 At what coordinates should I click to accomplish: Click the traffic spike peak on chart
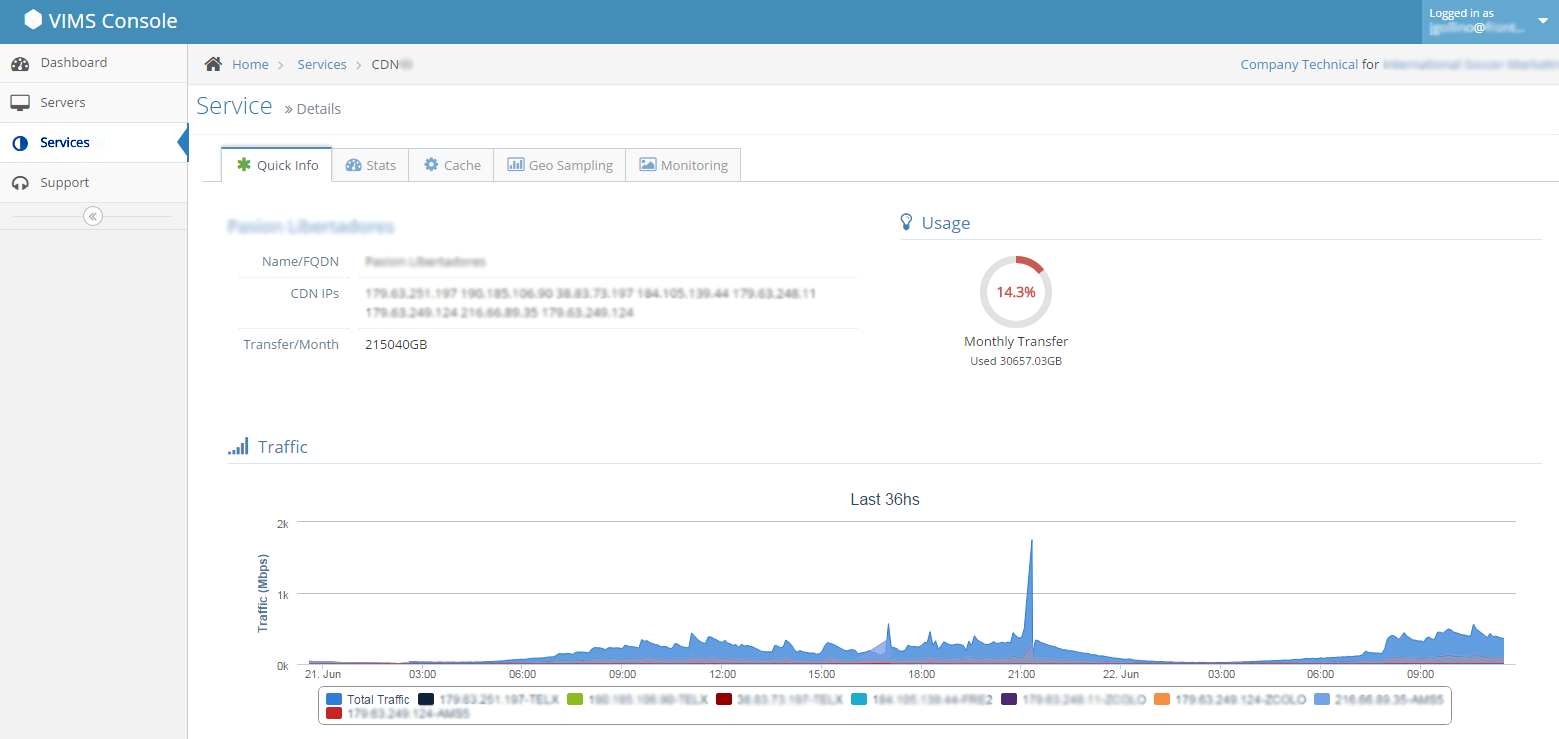[1031, 542]
